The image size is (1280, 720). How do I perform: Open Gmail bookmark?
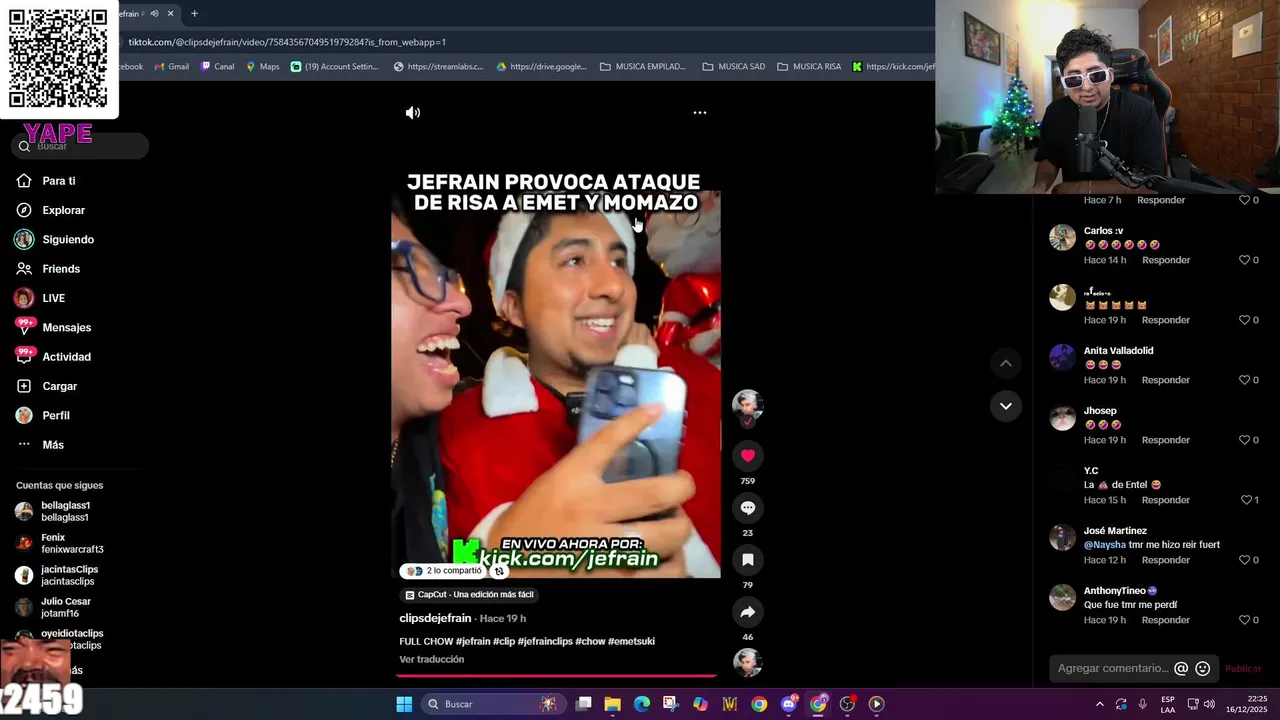click(171, 67)
